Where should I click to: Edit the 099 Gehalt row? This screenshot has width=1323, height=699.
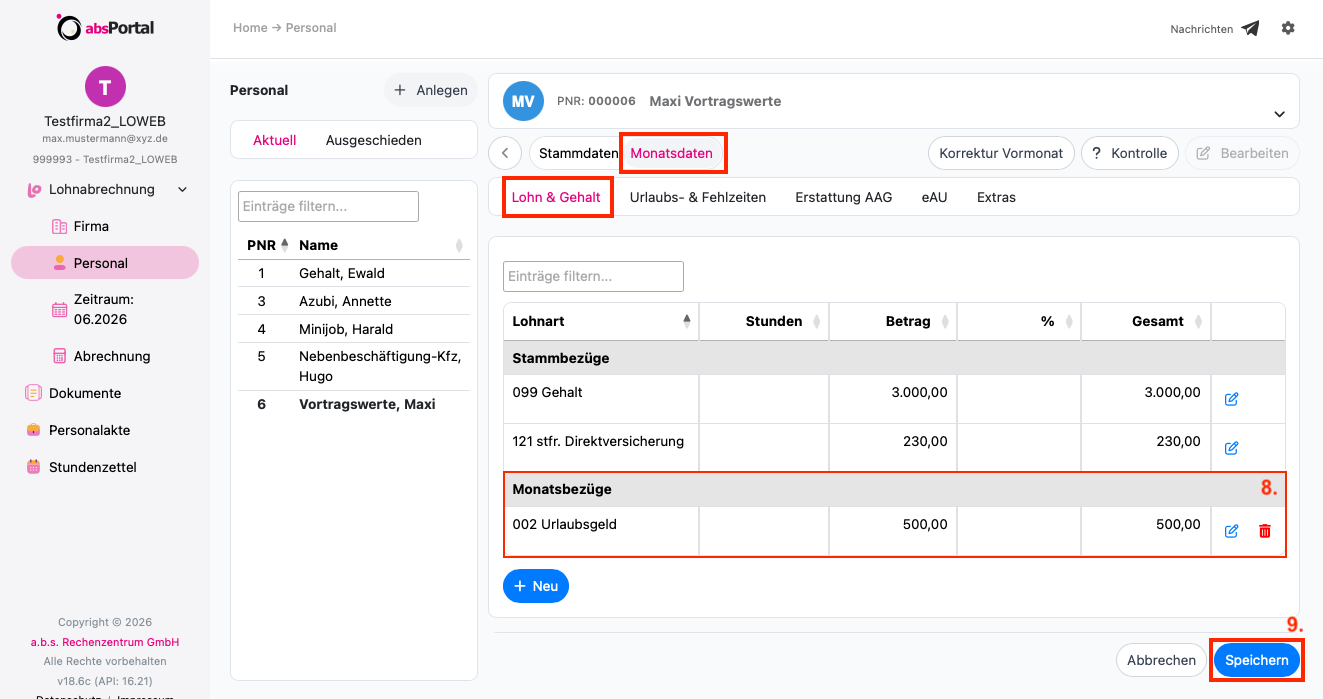pos(1231,399)
